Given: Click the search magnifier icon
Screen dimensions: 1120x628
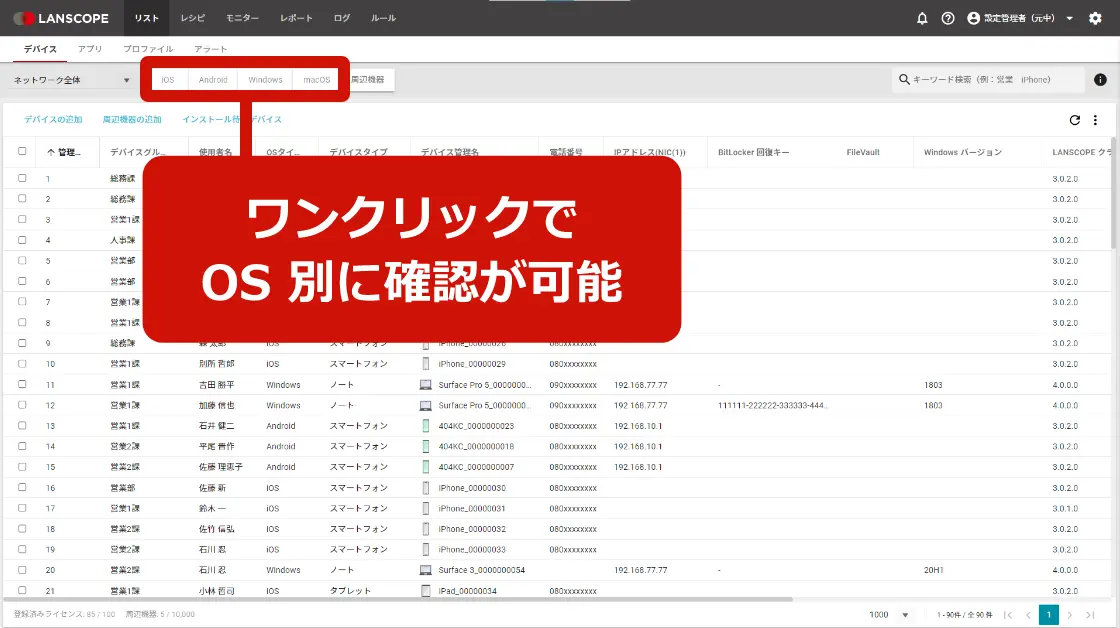Looking at the screenshot, I should (904, 79).
